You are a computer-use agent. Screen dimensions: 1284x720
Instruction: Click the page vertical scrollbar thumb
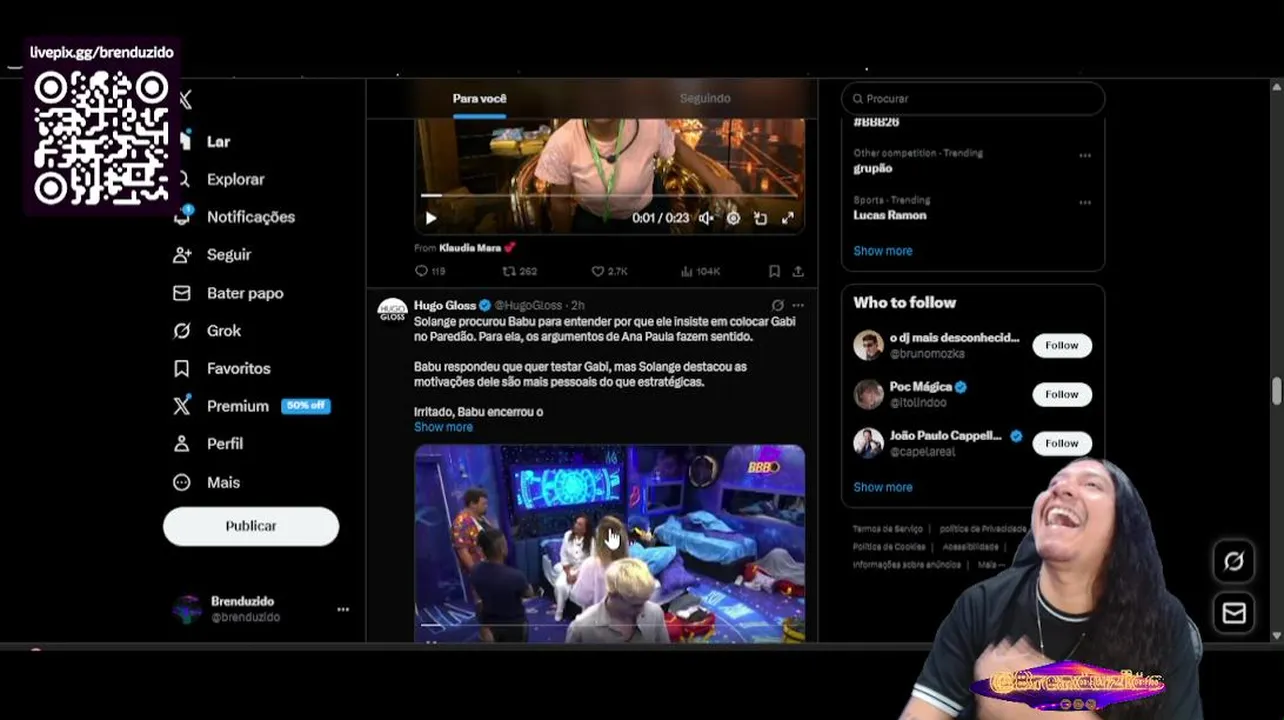(x=1277, y=391)
